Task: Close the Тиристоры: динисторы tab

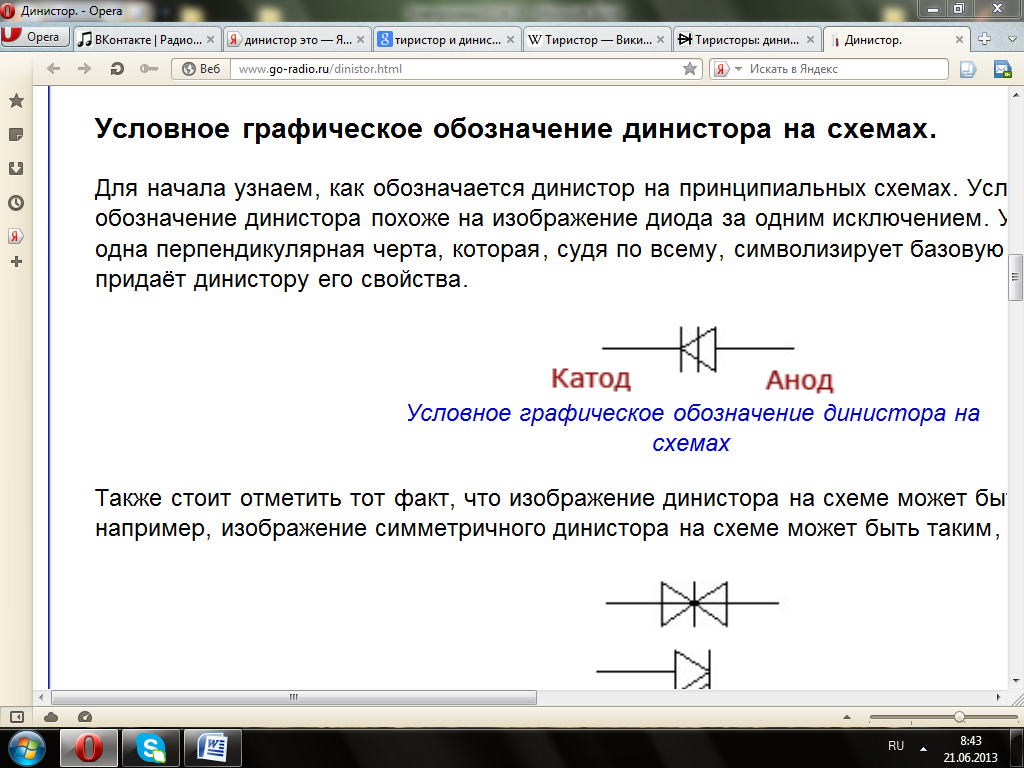Action: click(x=810, y=40)
